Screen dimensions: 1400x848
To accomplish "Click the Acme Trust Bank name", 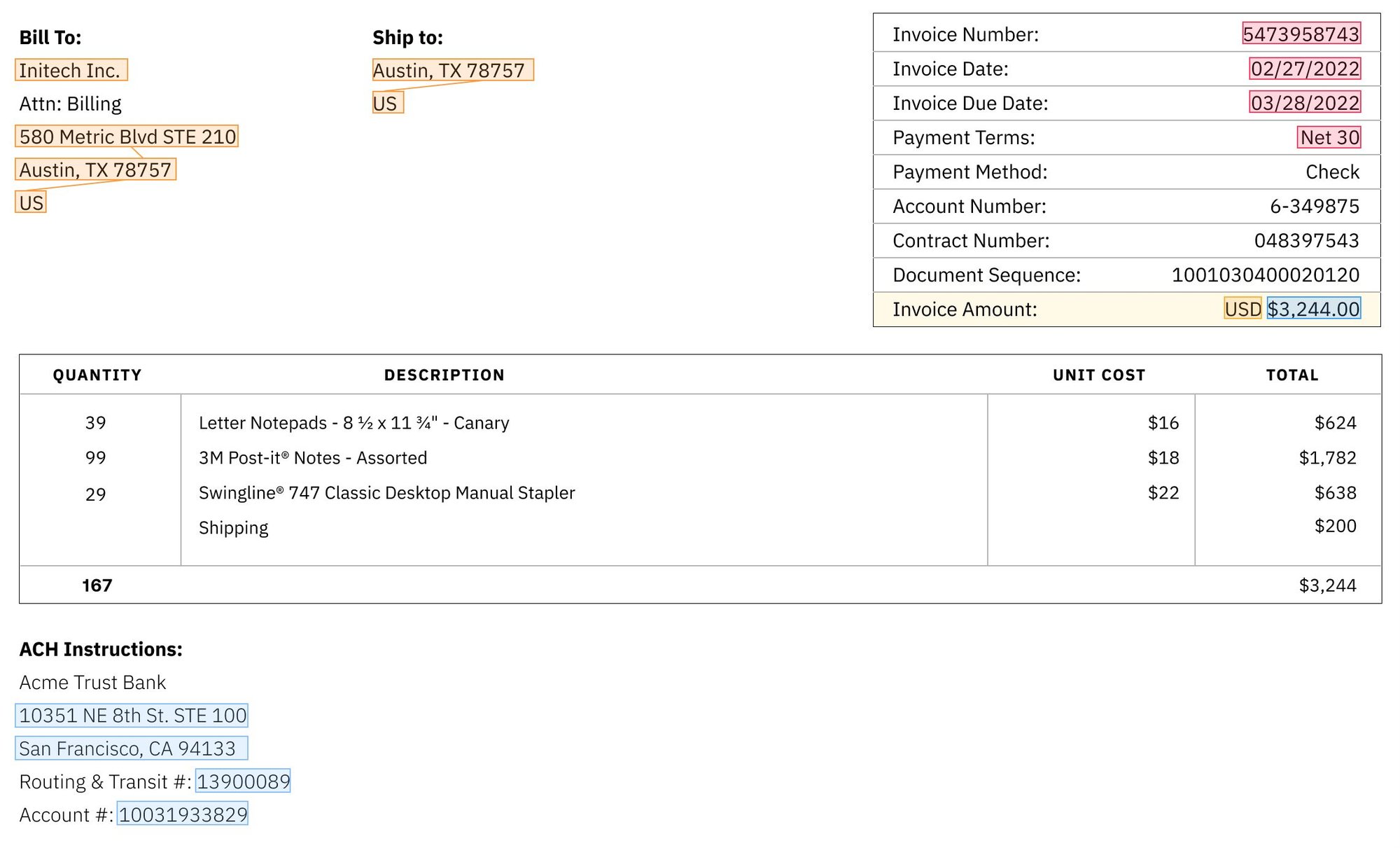I will (x=92, y=682).
